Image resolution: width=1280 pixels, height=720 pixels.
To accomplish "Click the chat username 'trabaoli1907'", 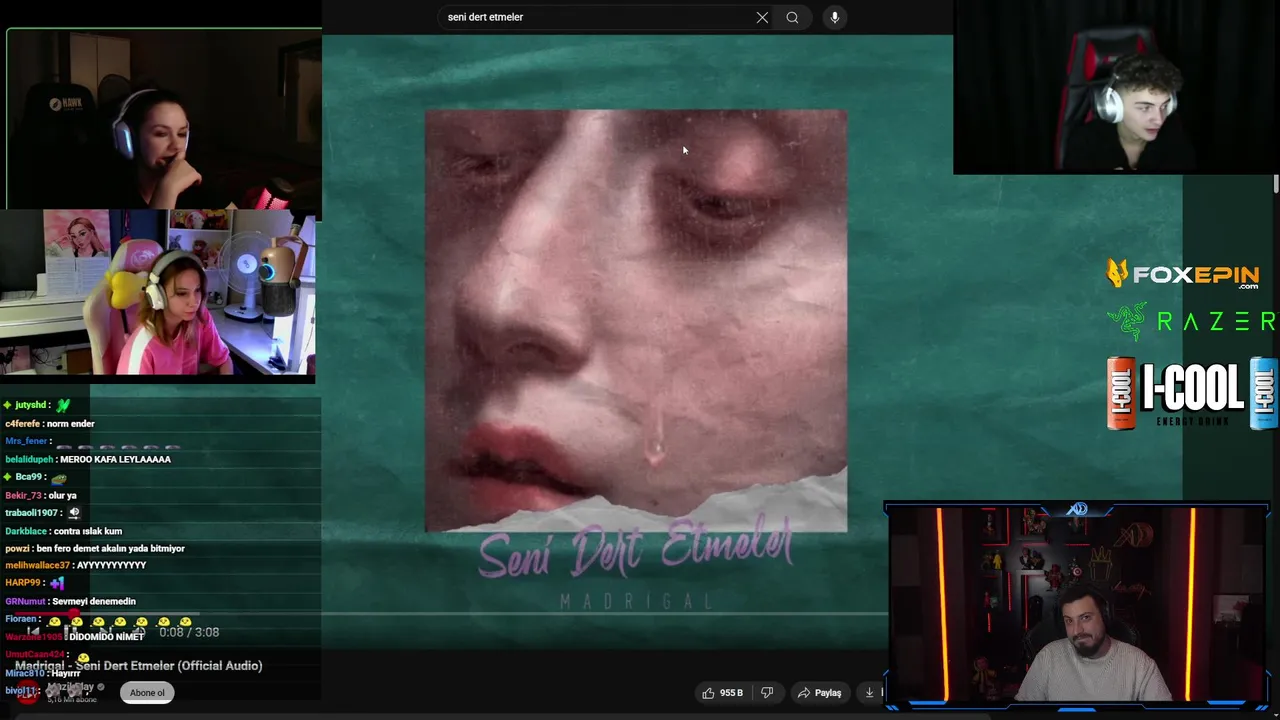I will [x=32, y=513].
